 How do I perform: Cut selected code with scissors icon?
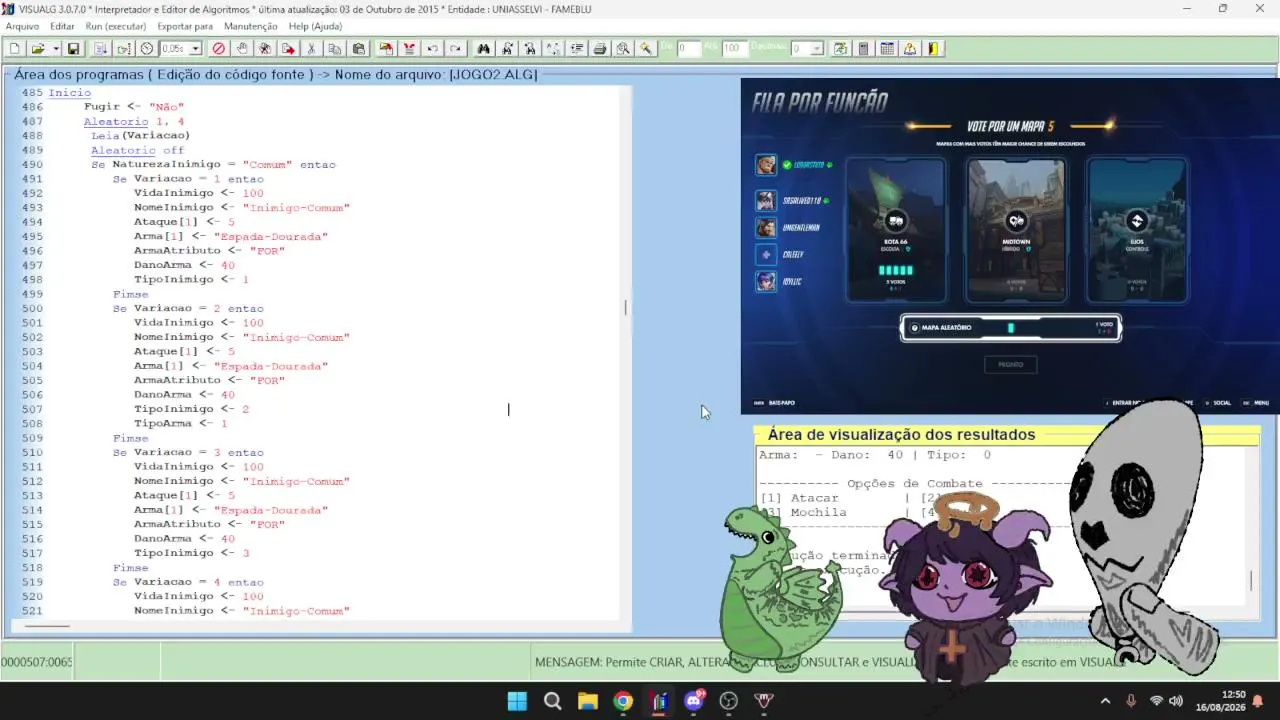click(x=312, y=48)
